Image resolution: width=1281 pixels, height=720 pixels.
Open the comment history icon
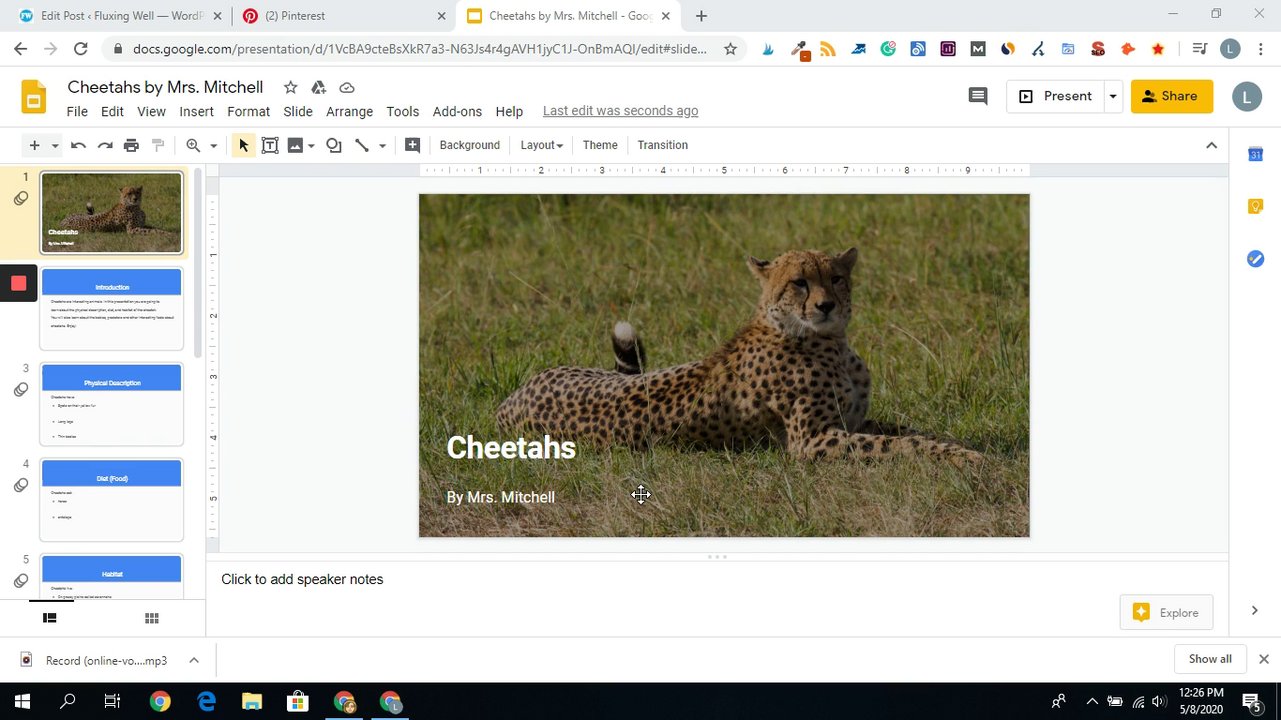pyautogui.click(x=978, y=96)
